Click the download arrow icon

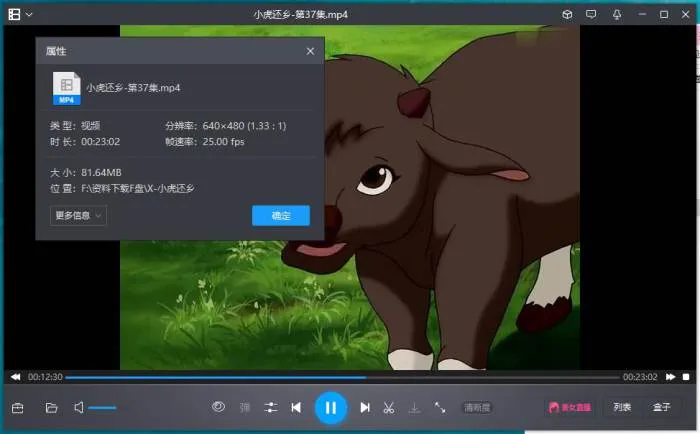coord(414,407)
